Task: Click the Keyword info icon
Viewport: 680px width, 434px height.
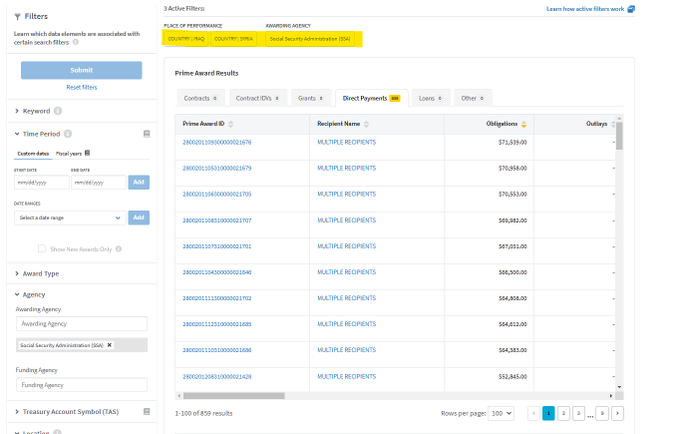Action: 58,111
